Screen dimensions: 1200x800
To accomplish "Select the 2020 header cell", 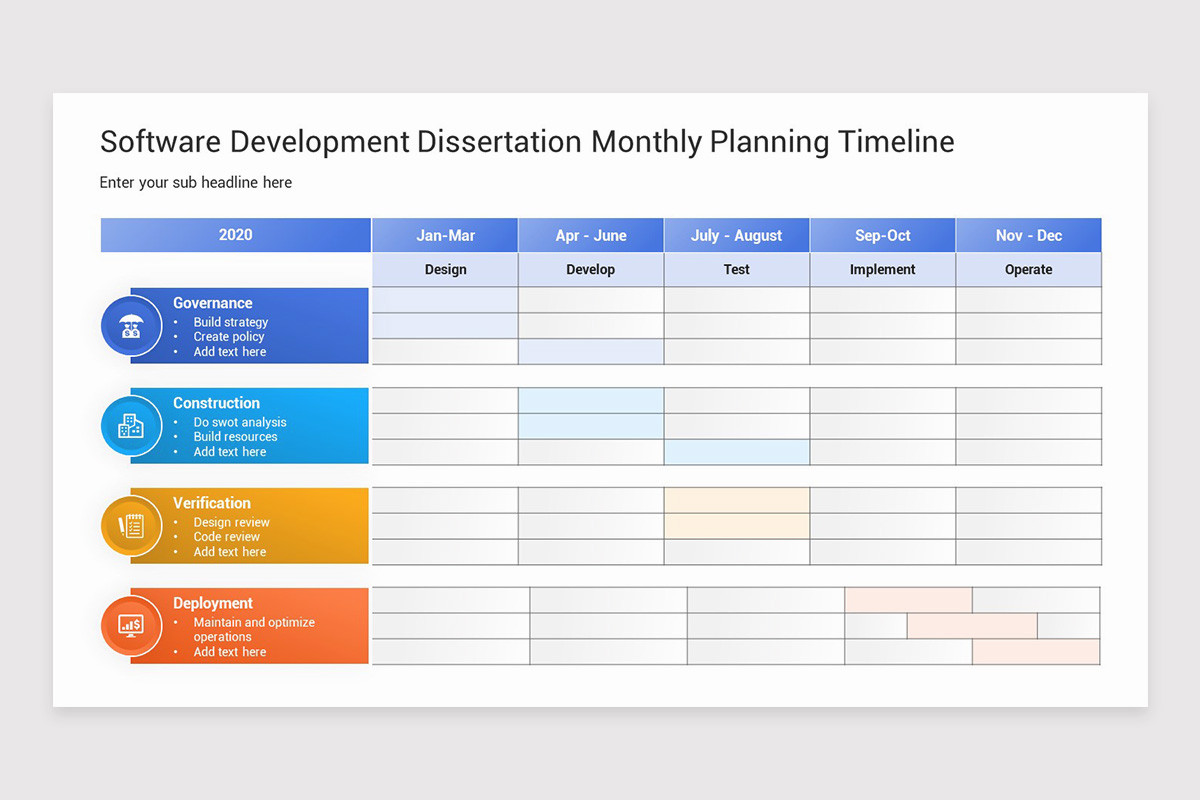I will click(235, 235).
